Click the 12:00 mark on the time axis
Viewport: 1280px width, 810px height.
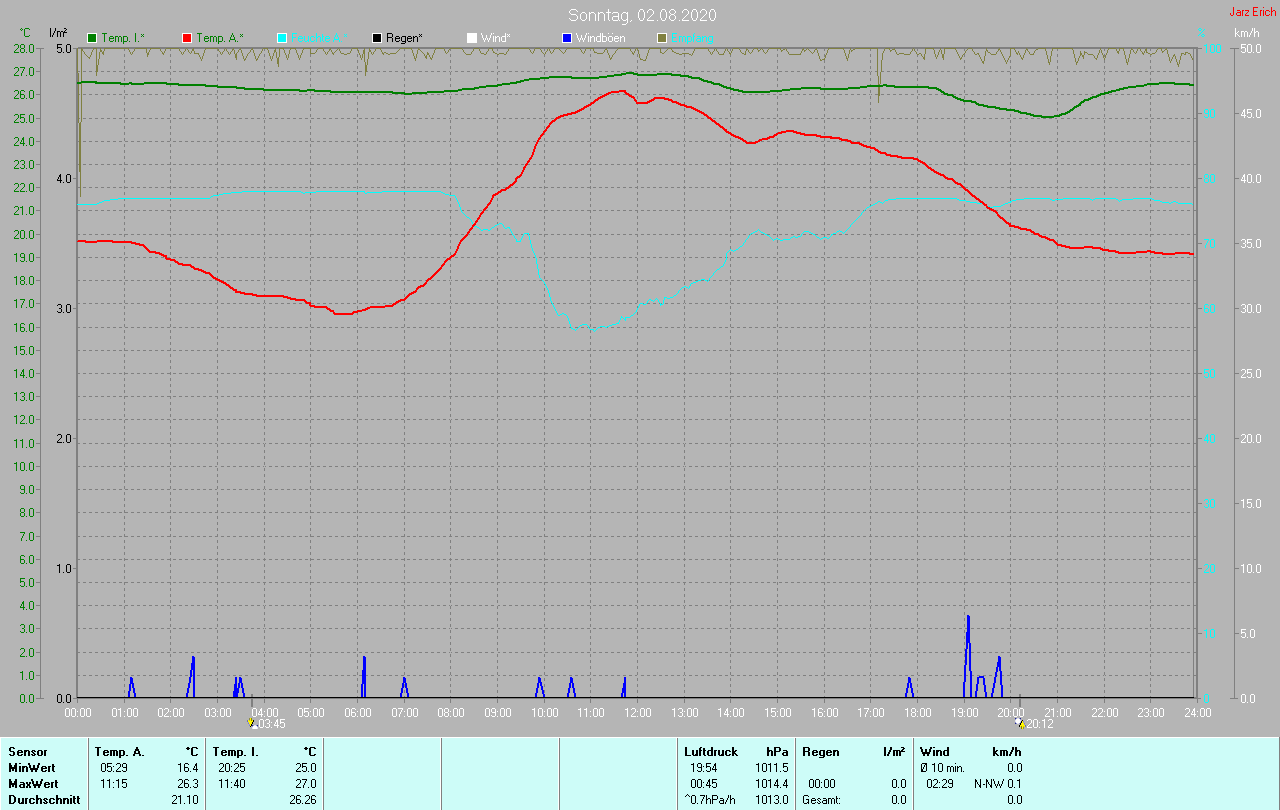638,713
